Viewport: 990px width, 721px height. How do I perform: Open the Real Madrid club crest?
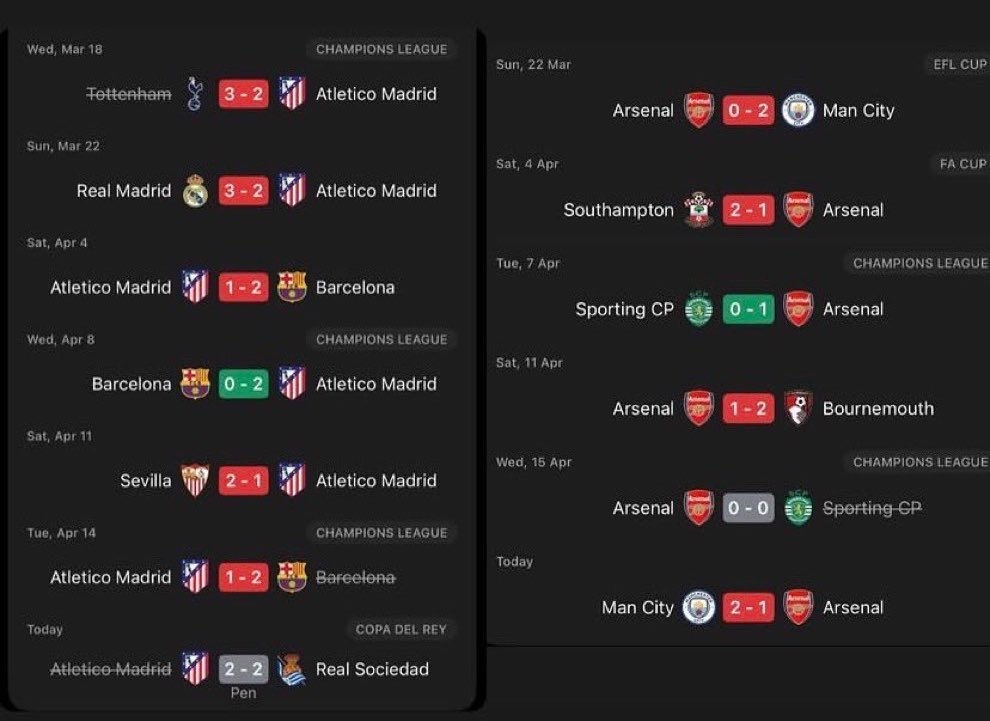[x=195, y=191]
